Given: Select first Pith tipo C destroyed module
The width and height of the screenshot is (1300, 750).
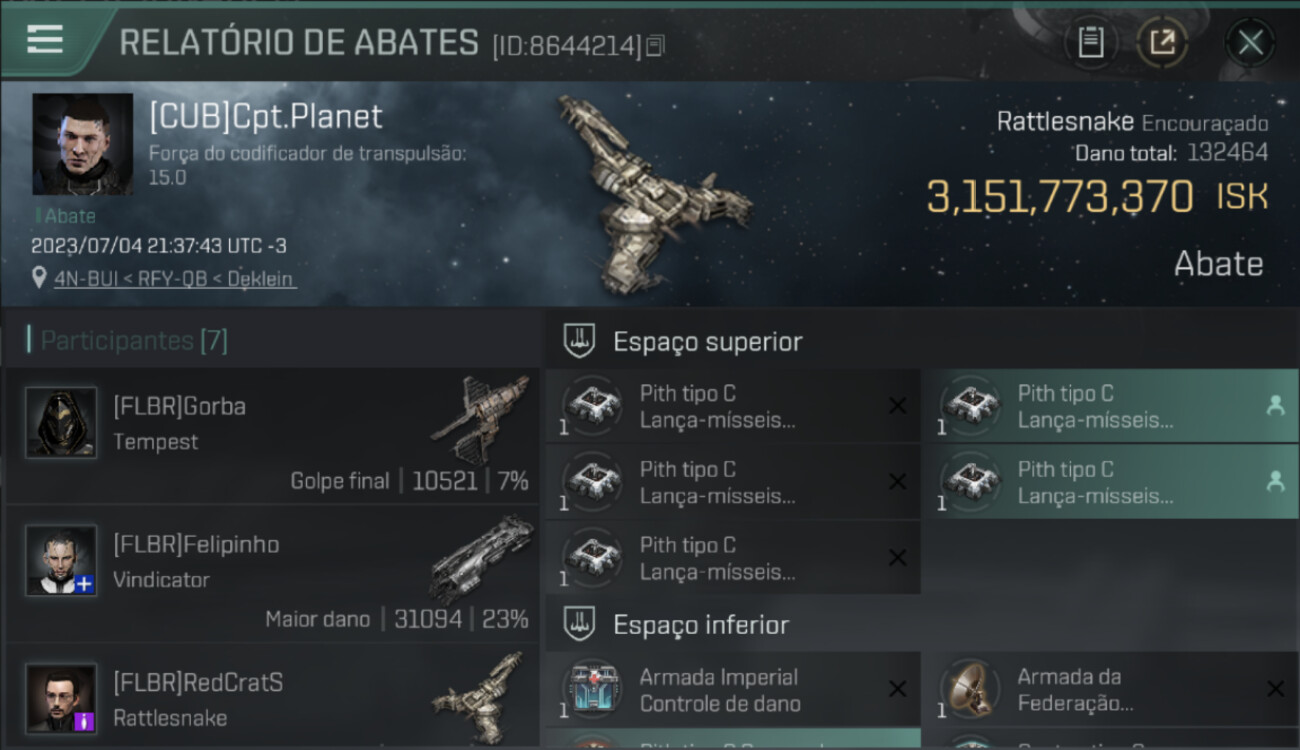Looking at the screenshot, I should [733, 406].
